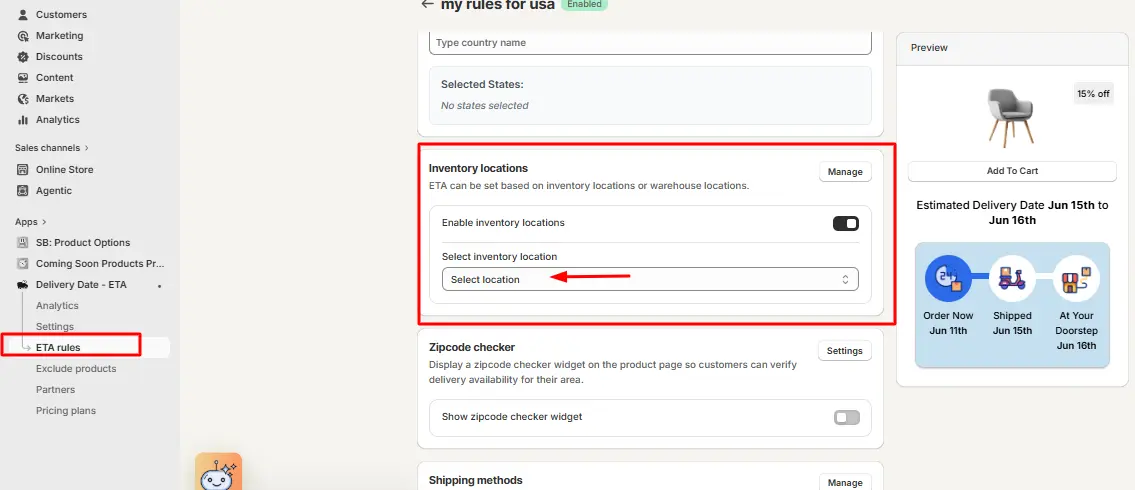Click the Content image icon
Viewport: 1135px width, 490px height.
pos(22,77)
